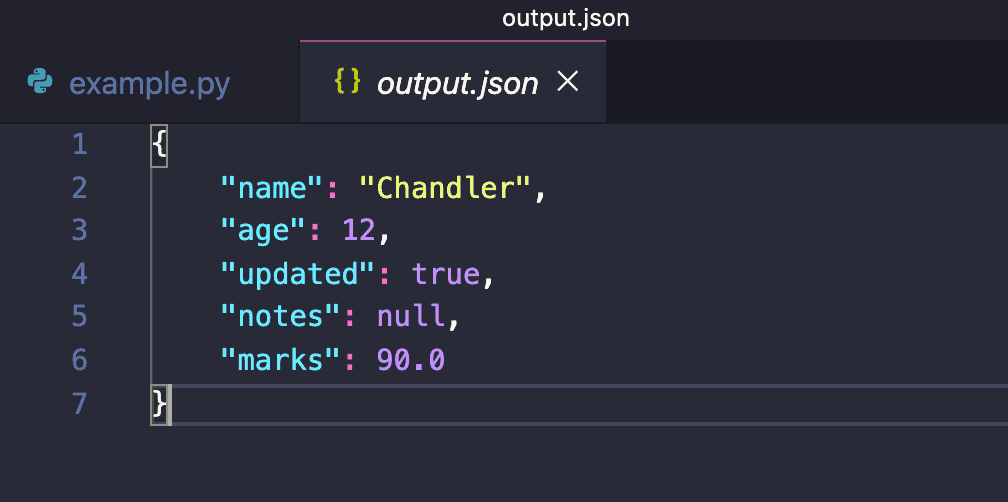Screen dimensions: 1008x502
Task: Click the "marks" key on line 6
Action: pyautogui.click(x=280, y=360)
